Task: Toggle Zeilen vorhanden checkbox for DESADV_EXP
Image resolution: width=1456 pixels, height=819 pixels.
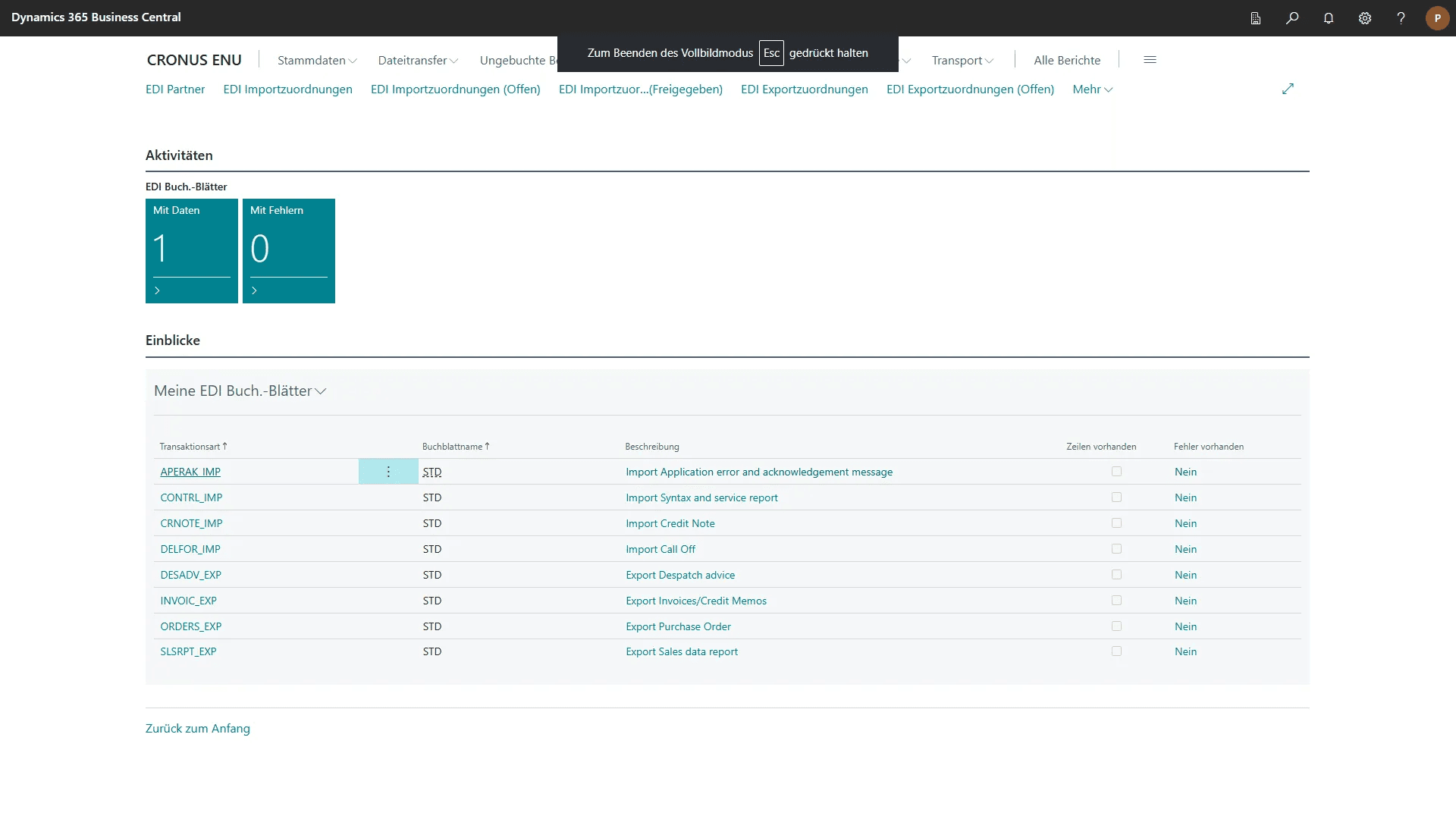Action: 1116,575
